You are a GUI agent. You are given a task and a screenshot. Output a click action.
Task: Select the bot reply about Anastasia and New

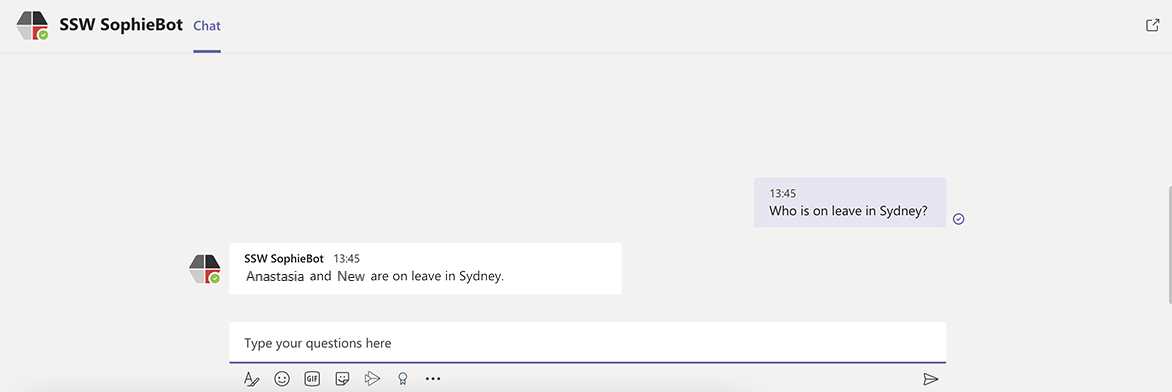[x=425, y=269]
